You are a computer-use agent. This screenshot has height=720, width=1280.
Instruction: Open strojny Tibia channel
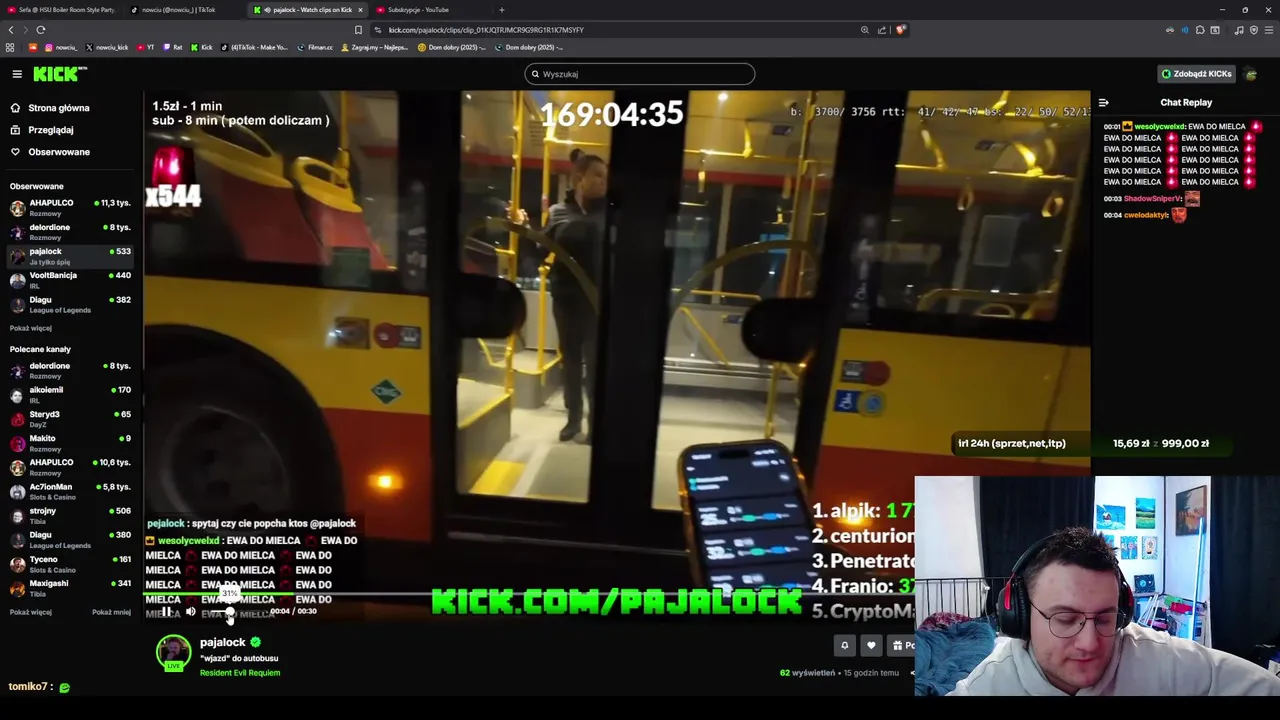[x=70, y=515]
